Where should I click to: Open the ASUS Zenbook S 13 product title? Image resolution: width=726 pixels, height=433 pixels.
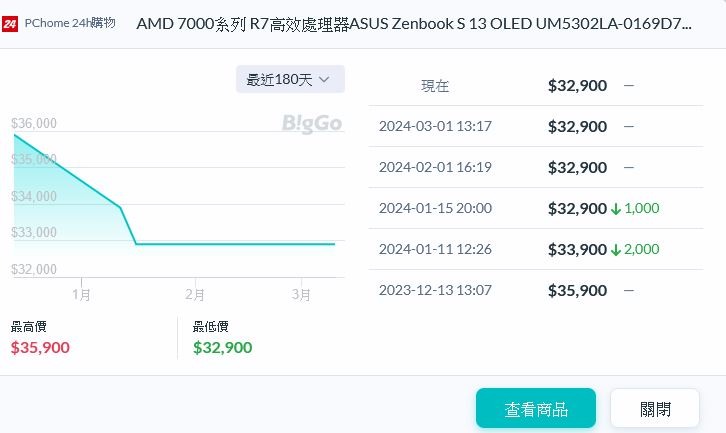[414, 24]
